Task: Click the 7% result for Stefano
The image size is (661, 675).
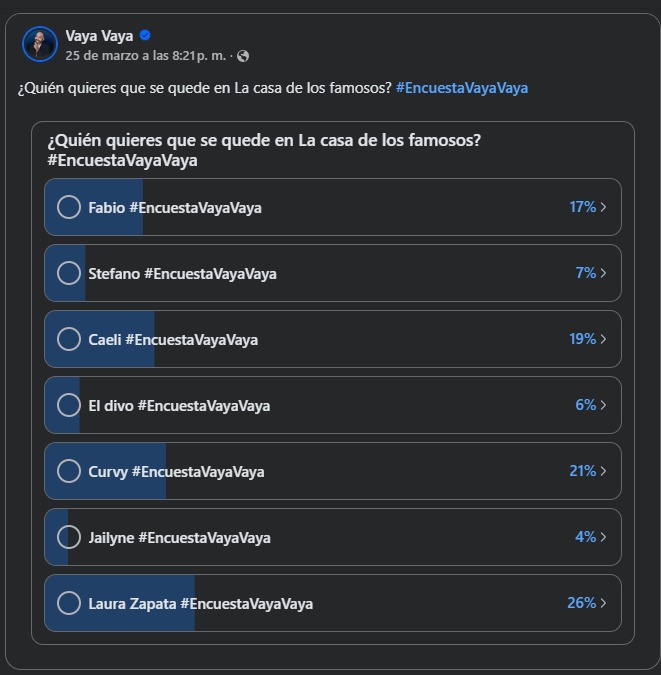Action: pyautogui.click(x=585, y=273)
